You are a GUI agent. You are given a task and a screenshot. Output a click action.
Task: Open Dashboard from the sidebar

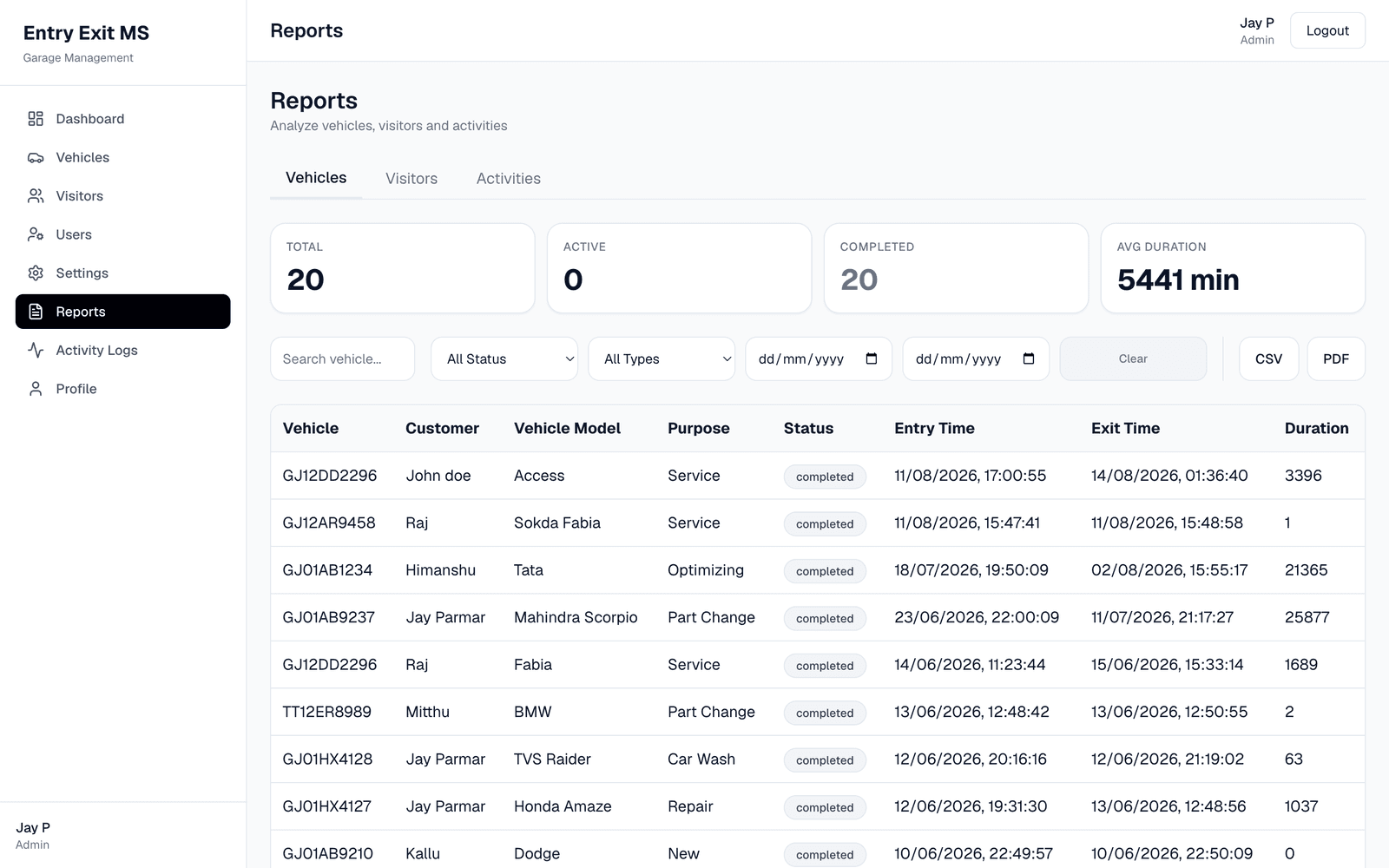pyautogui.click(x=123, y=119)
